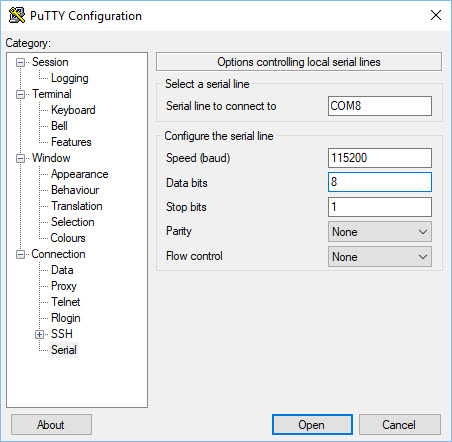Open the Proxy settings panel

64,286
